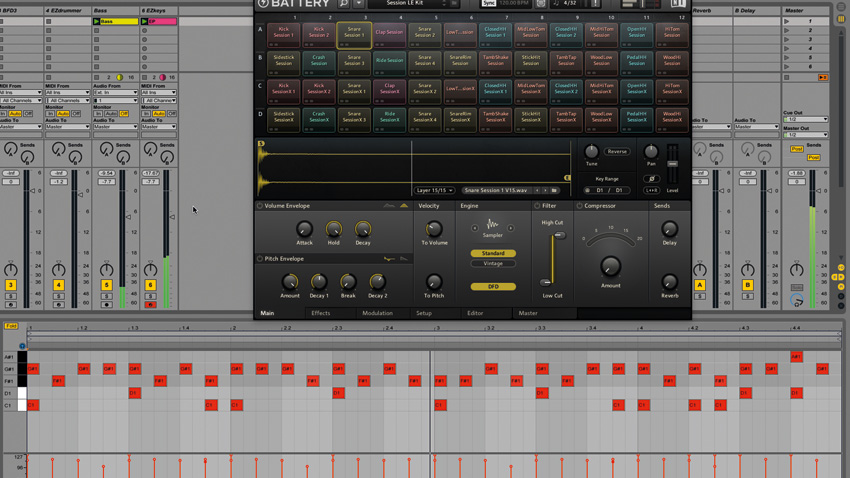Toggle the Filter power button
The width and height of the screenshot is (850, 478).
click(537, 206)
